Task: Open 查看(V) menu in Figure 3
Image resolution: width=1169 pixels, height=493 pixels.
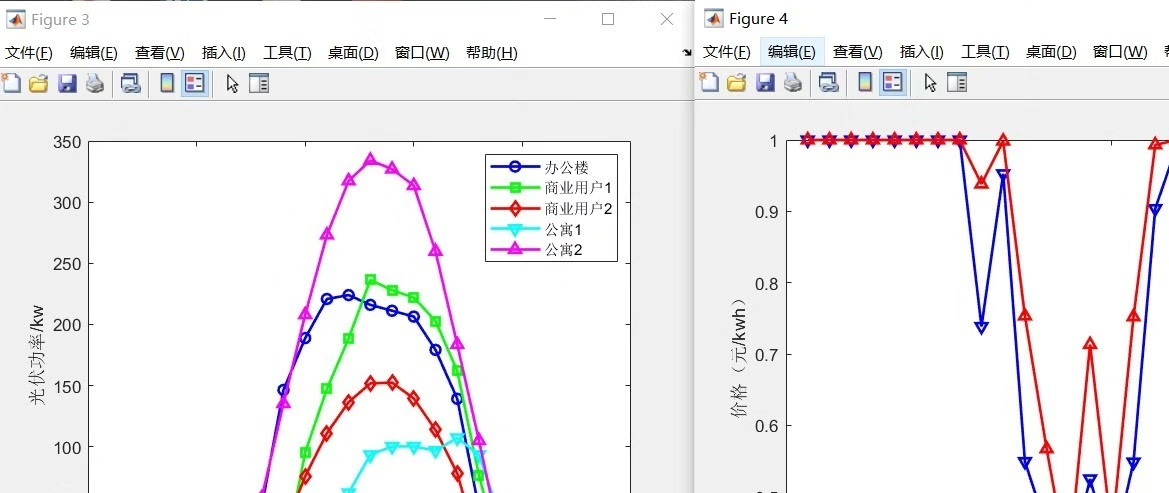Action: pyautogui.click(x=160, y=53)
